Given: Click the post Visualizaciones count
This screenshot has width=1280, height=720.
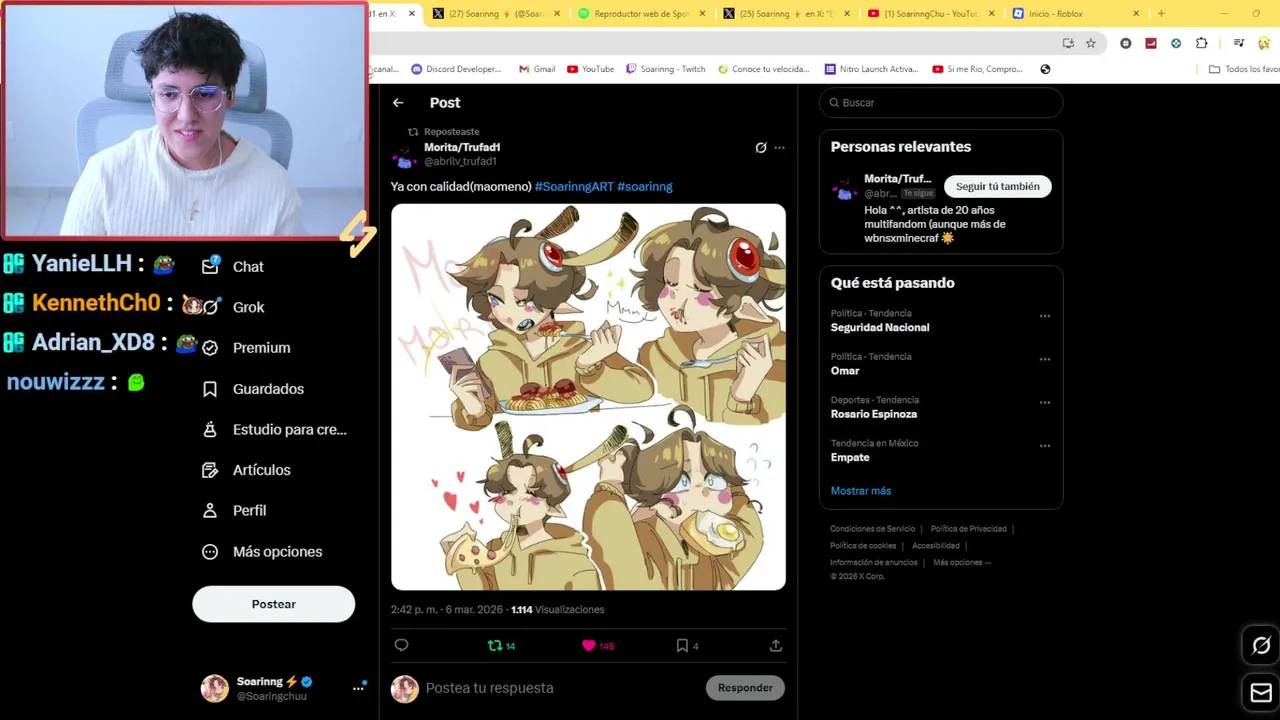Looking at the screenshot, I should tap(557, 610).
